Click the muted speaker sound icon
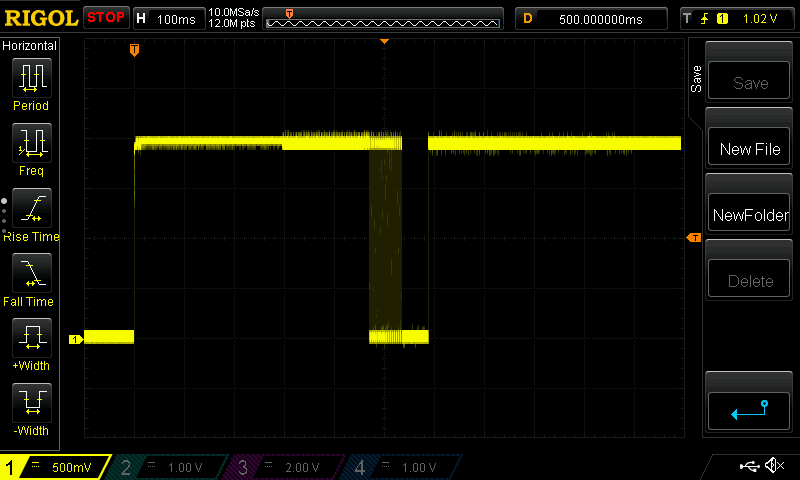The height and width of the screenshot is (480, 800). pos(774,465)
